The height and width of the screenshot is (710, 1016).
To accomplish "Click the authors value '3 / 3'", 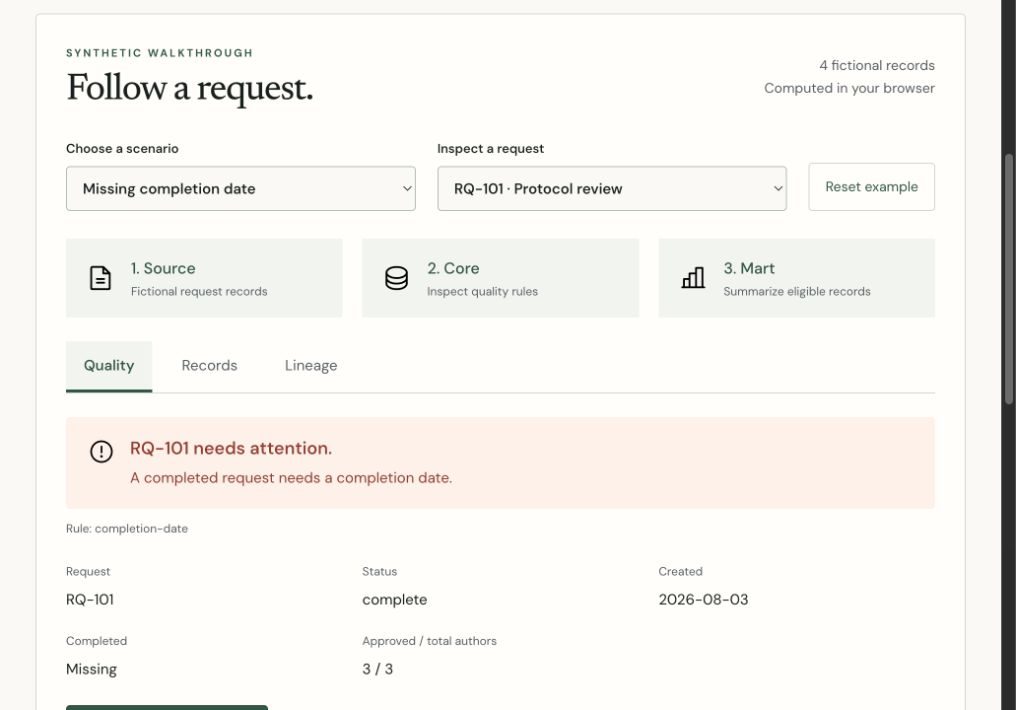I will pos(378,669).
